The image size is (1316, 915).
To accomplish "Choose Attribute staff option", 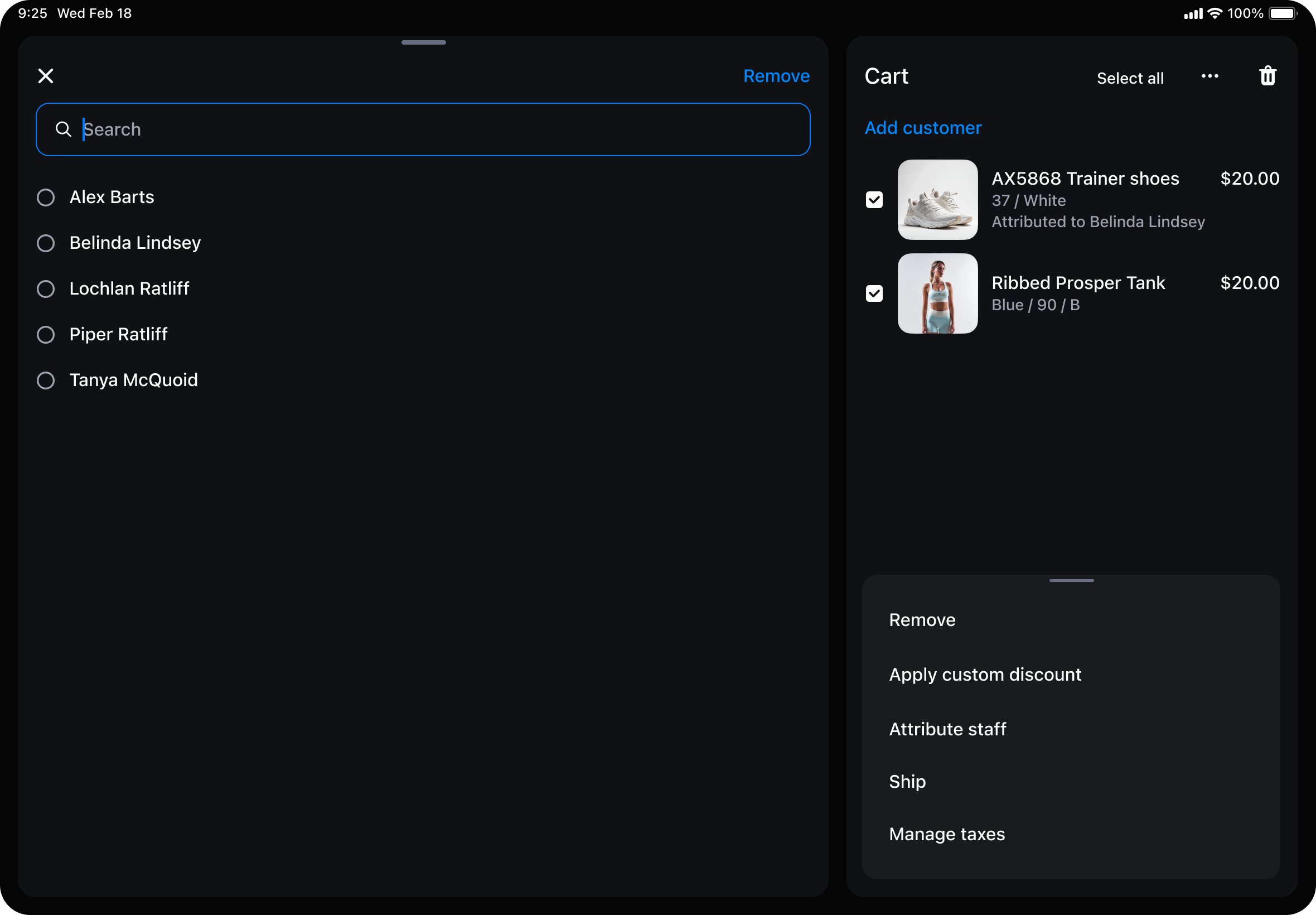I will point(947,729).
